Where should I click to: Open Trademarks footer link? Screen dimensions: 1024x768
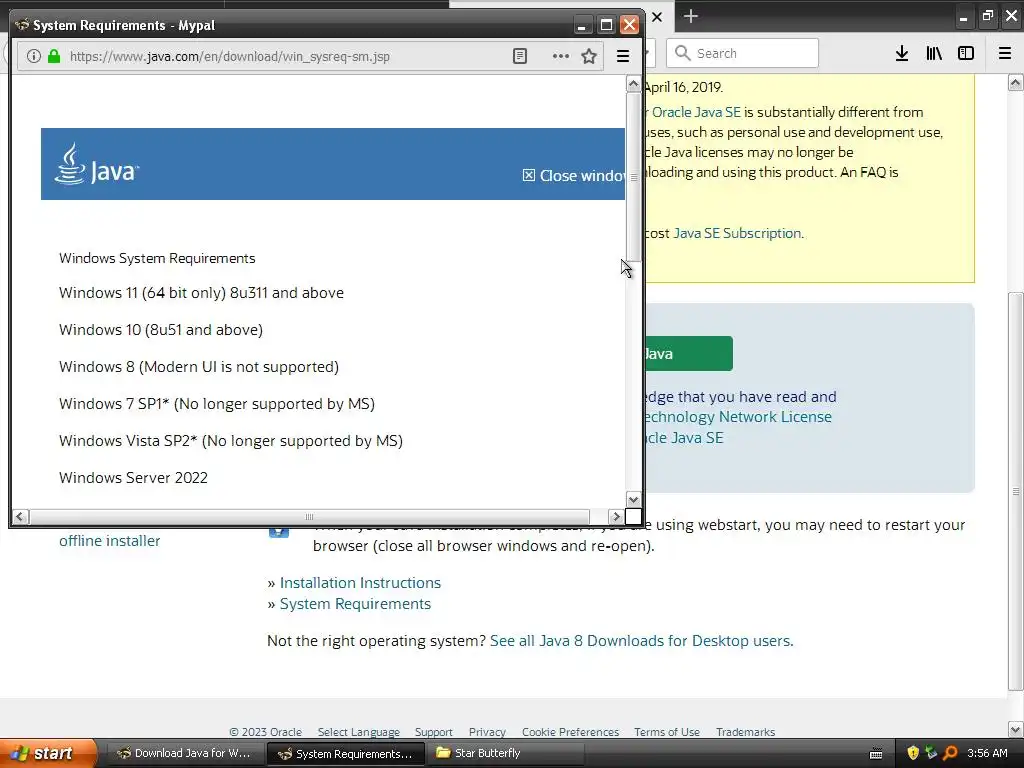coord(745,732)
